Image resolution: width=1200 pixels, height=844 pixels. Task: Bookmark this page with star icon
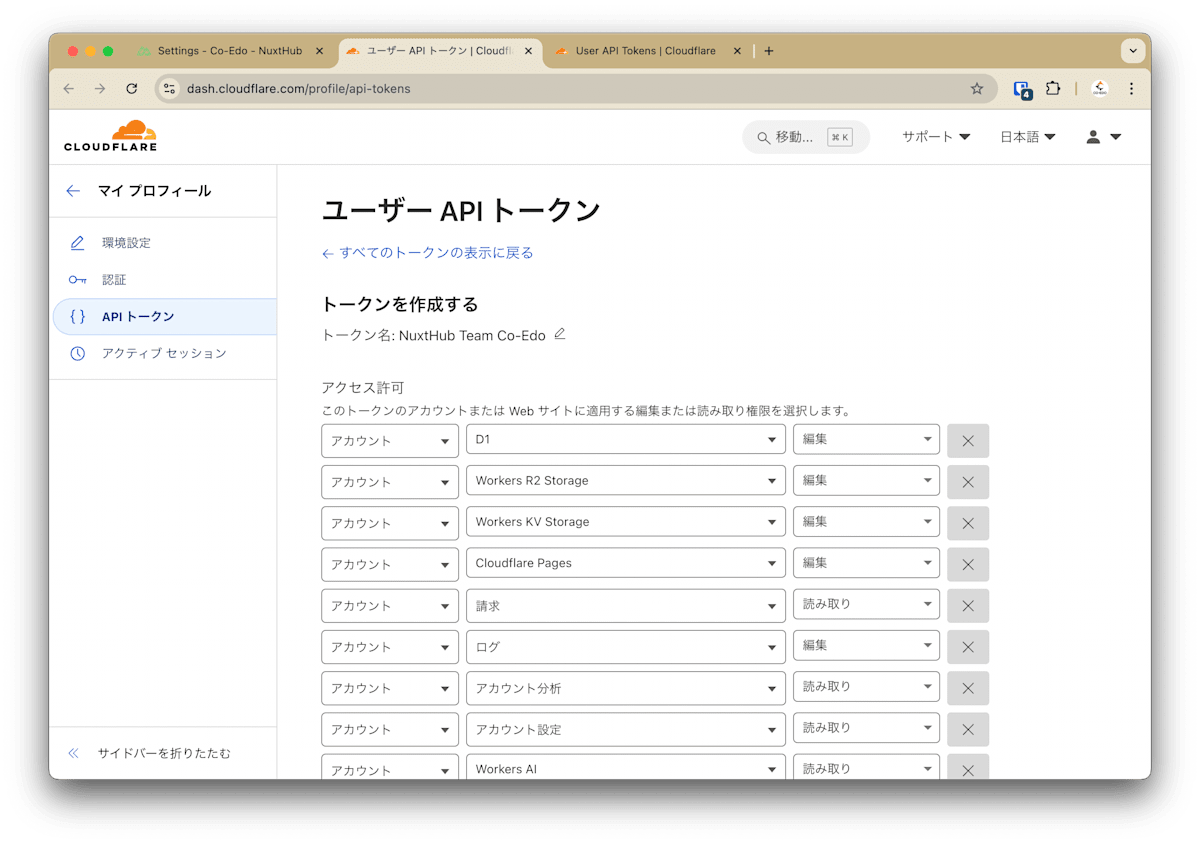[977, 89]
